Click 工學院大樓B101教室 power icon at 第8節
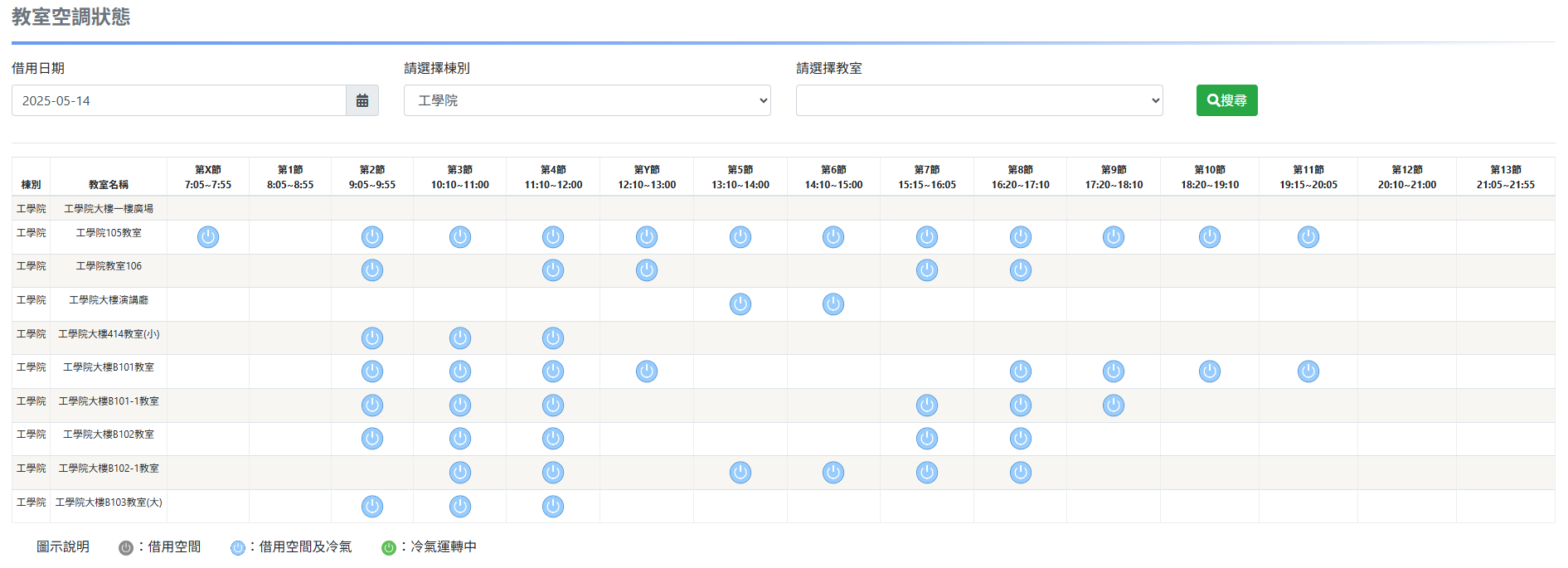 pos(1021,371)
